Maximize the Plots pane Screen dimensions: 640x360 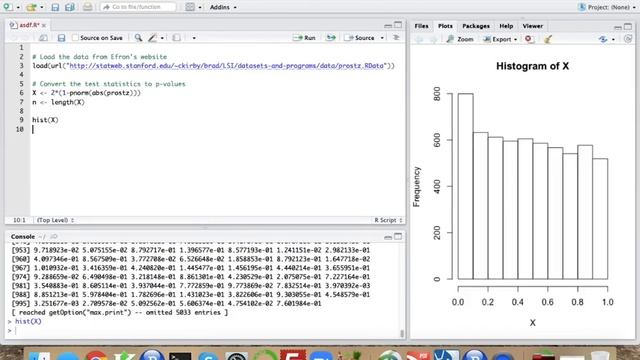click(628, 26)
